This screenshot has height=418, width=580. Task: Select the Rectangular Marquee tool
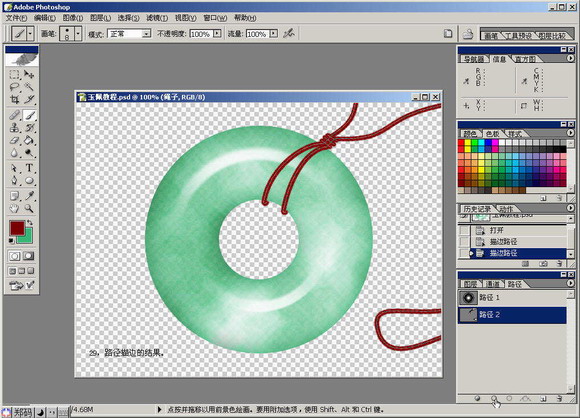point(14,74)
